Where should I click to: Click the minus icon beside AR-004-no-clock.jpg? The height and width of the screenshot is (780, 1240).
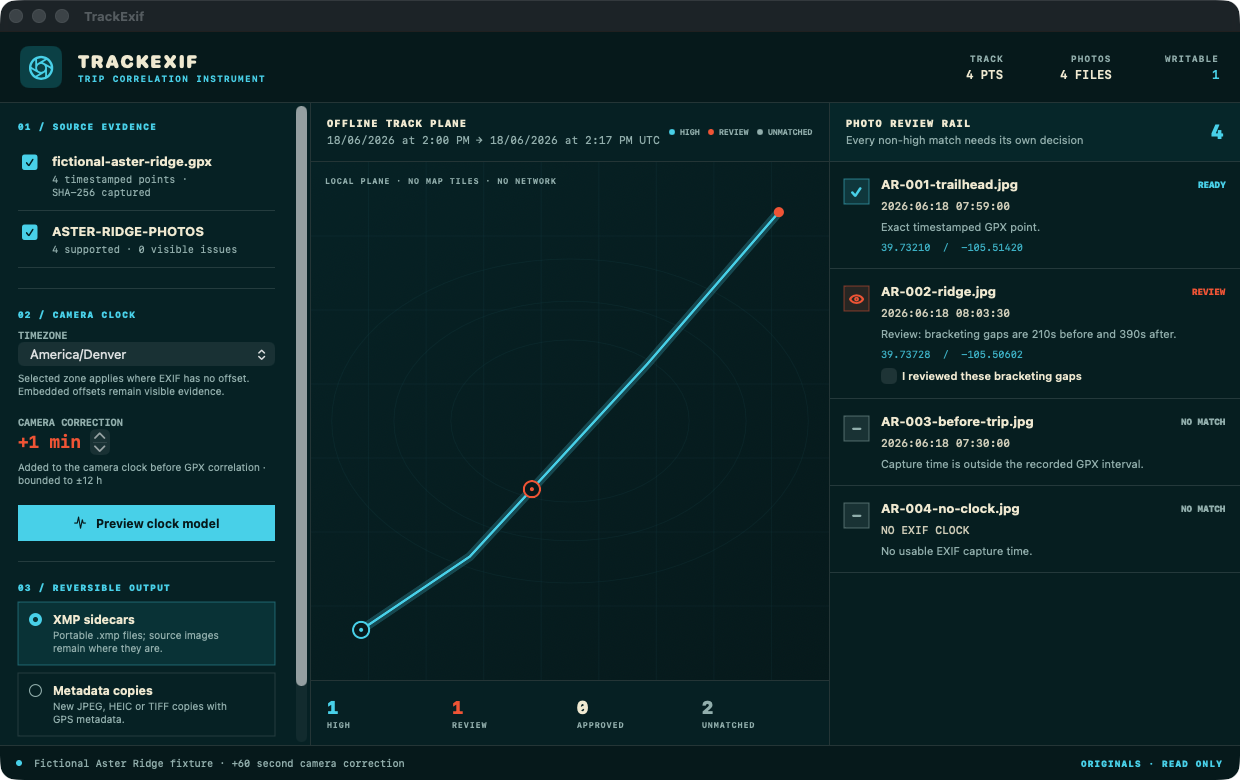pyautogui.click(x=856, y=515)
